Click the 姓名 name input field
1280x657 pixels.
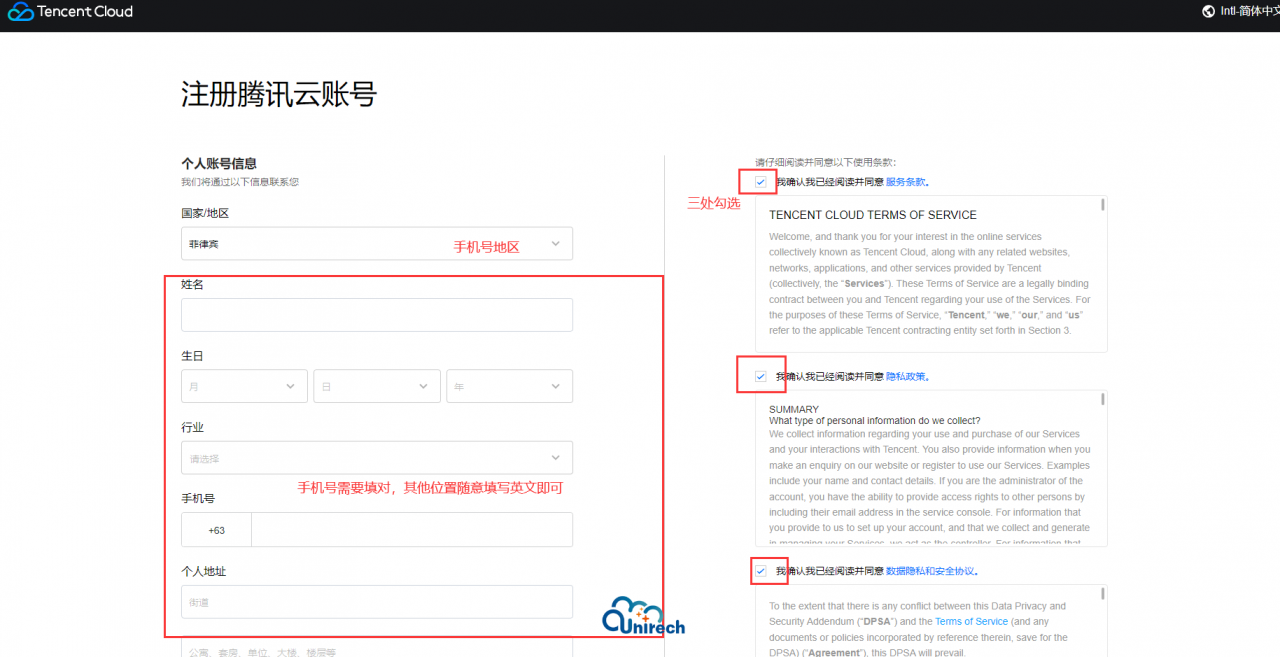376,314
